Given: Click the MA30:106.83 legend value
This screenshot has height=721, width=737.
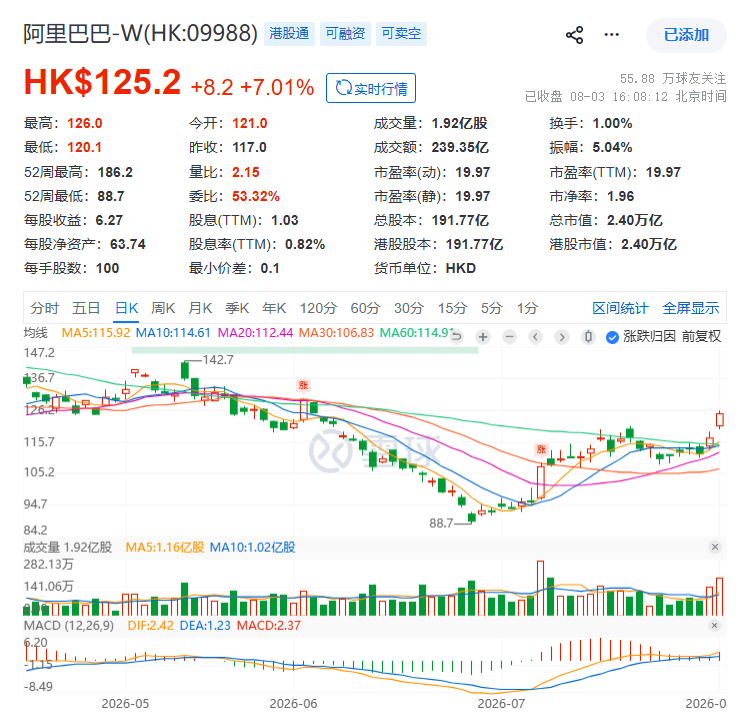Looking at the screenshot, I should [x=336, y=333].
